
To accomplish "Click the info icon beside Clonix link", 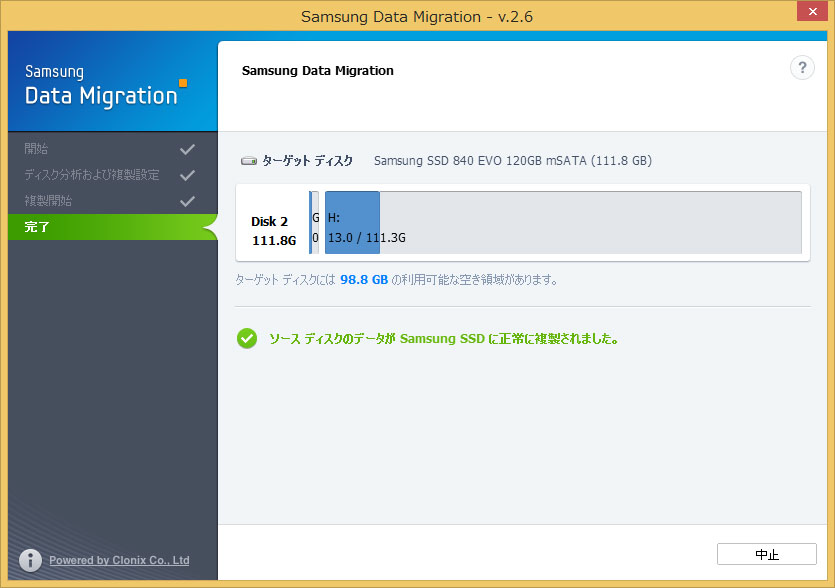I will pos(30,560).
